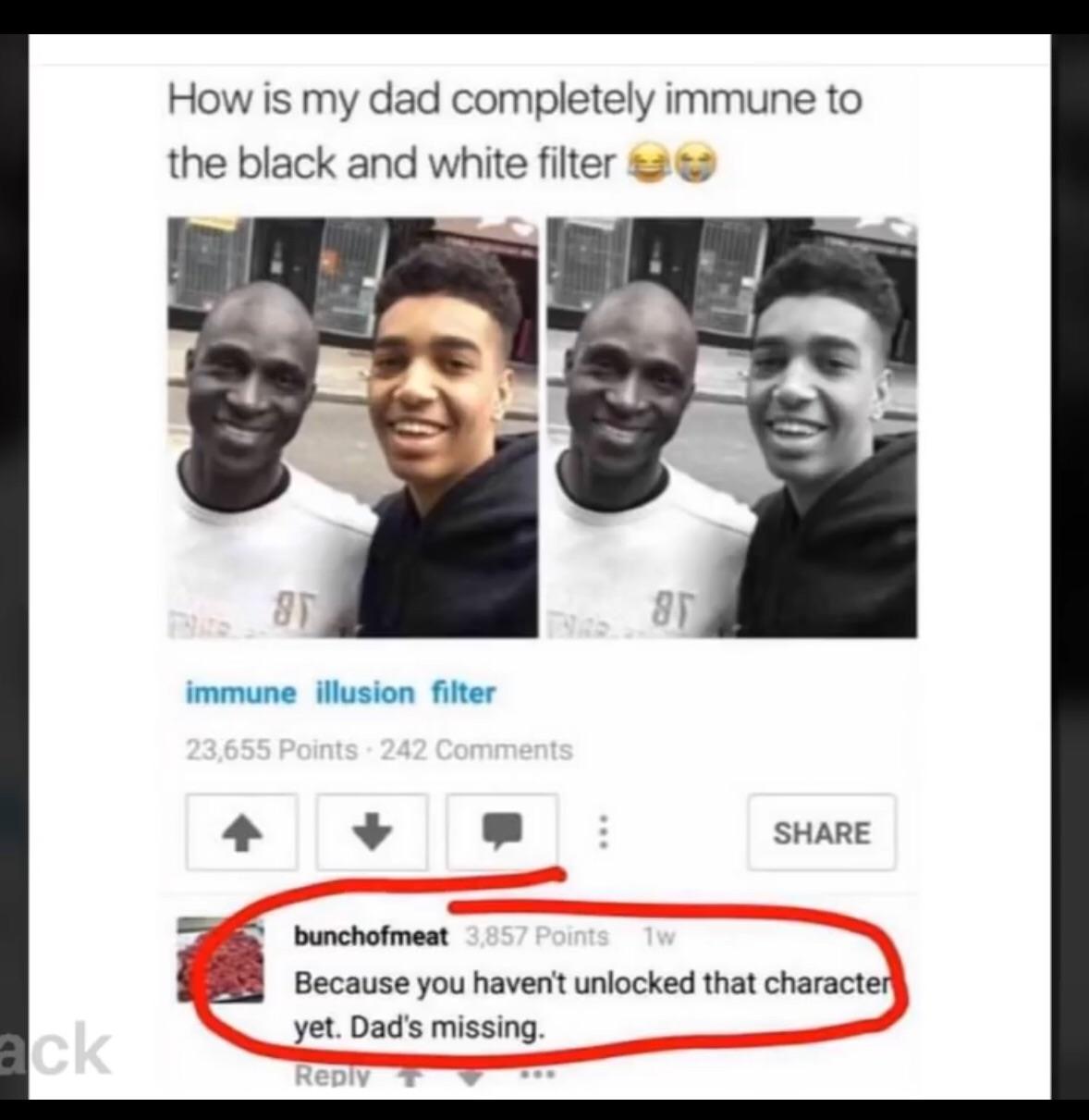The width and height of the screenshot is (1089, 1120).
Task: Open the bunchofmeat user profile
Action: pyautogui.click(x=371, y=937)
